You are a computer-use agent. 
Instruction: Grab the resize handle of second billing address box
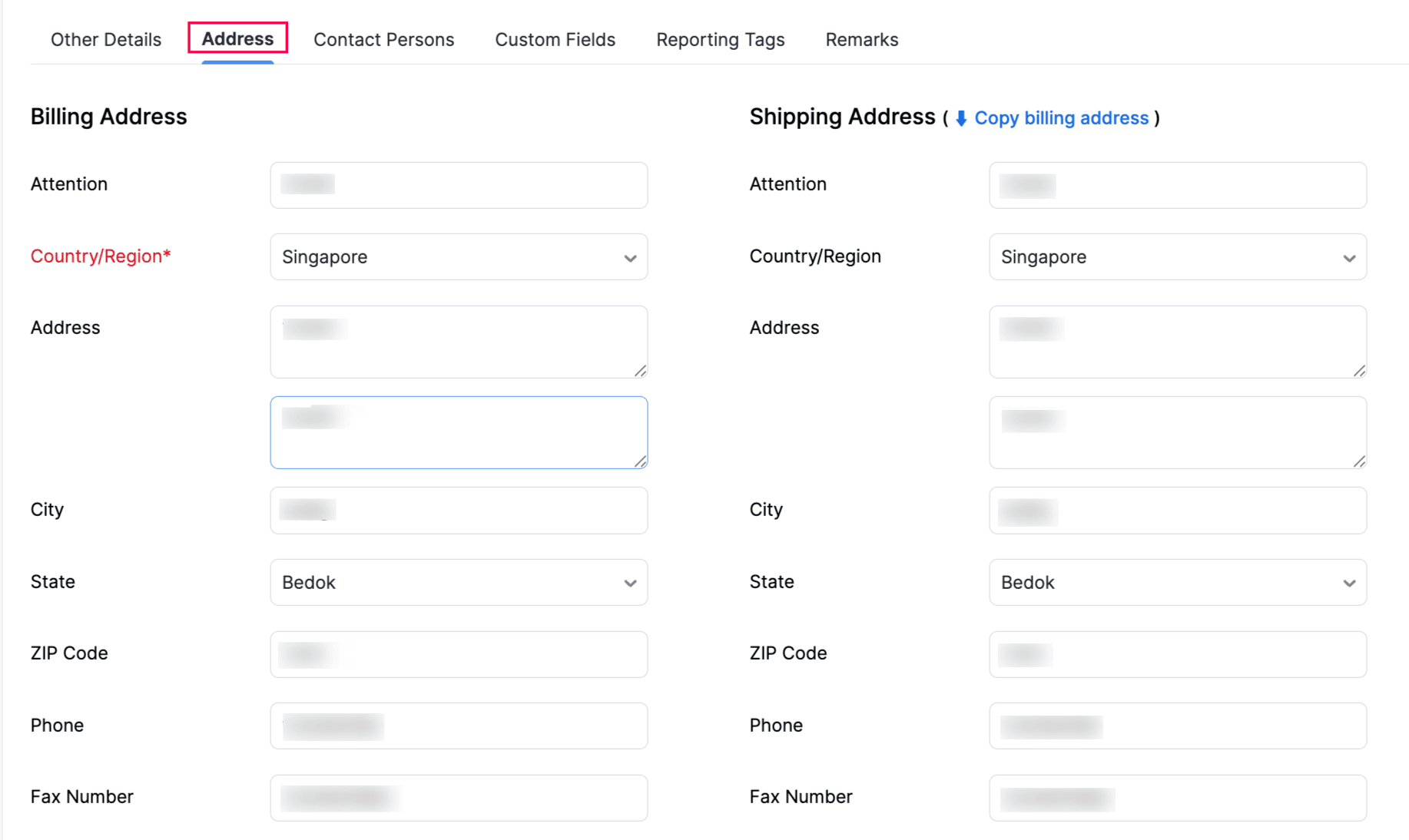640,461
